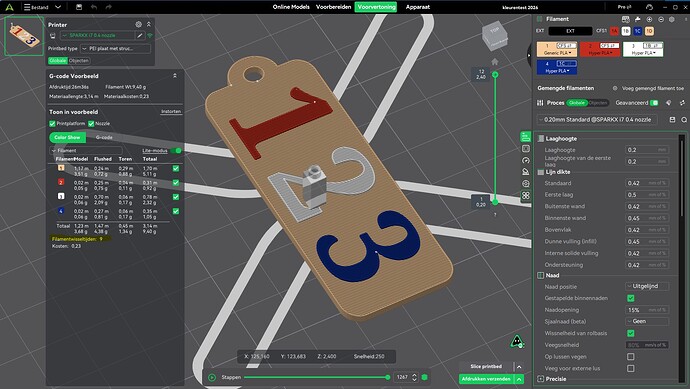Open the Printbed type dropdown
The height and width of the screenshot is (389, 690).
coord(115,48)
